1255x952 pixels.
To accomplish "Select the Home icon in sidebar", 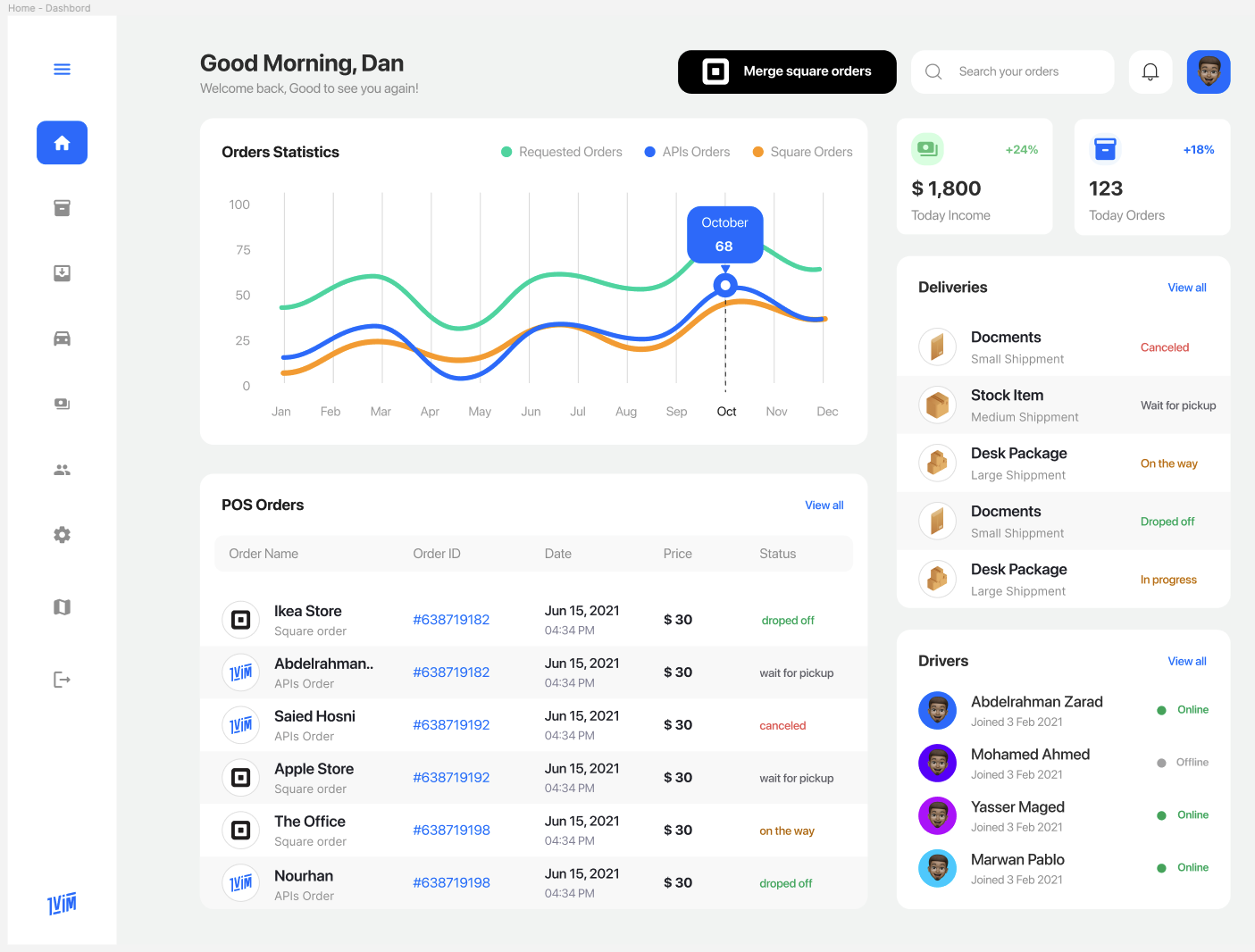I will [x=62, y=143].
